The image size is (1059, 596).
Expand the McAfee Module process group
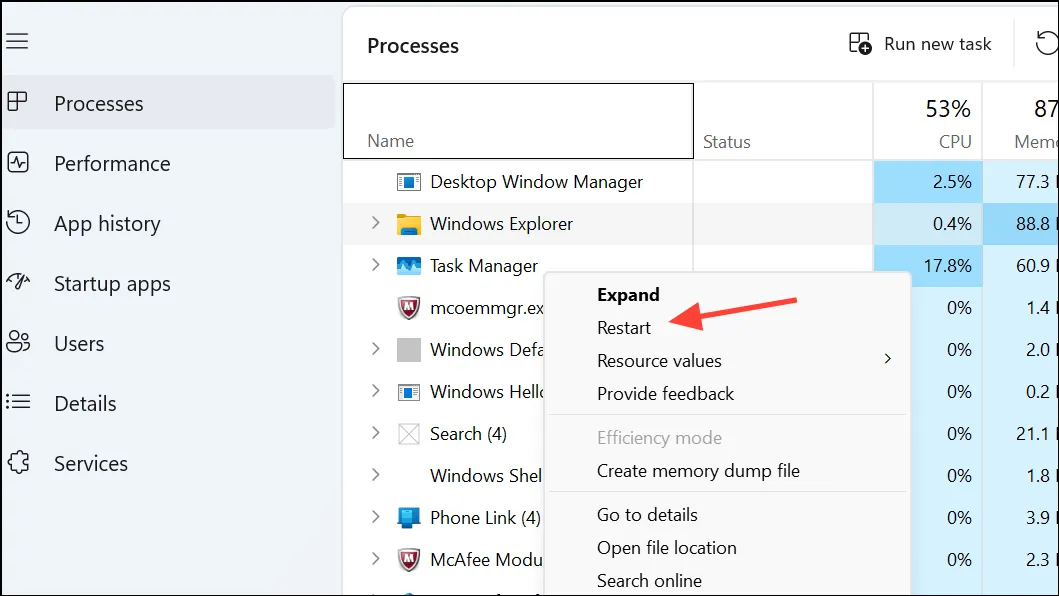tap(376, 559)
